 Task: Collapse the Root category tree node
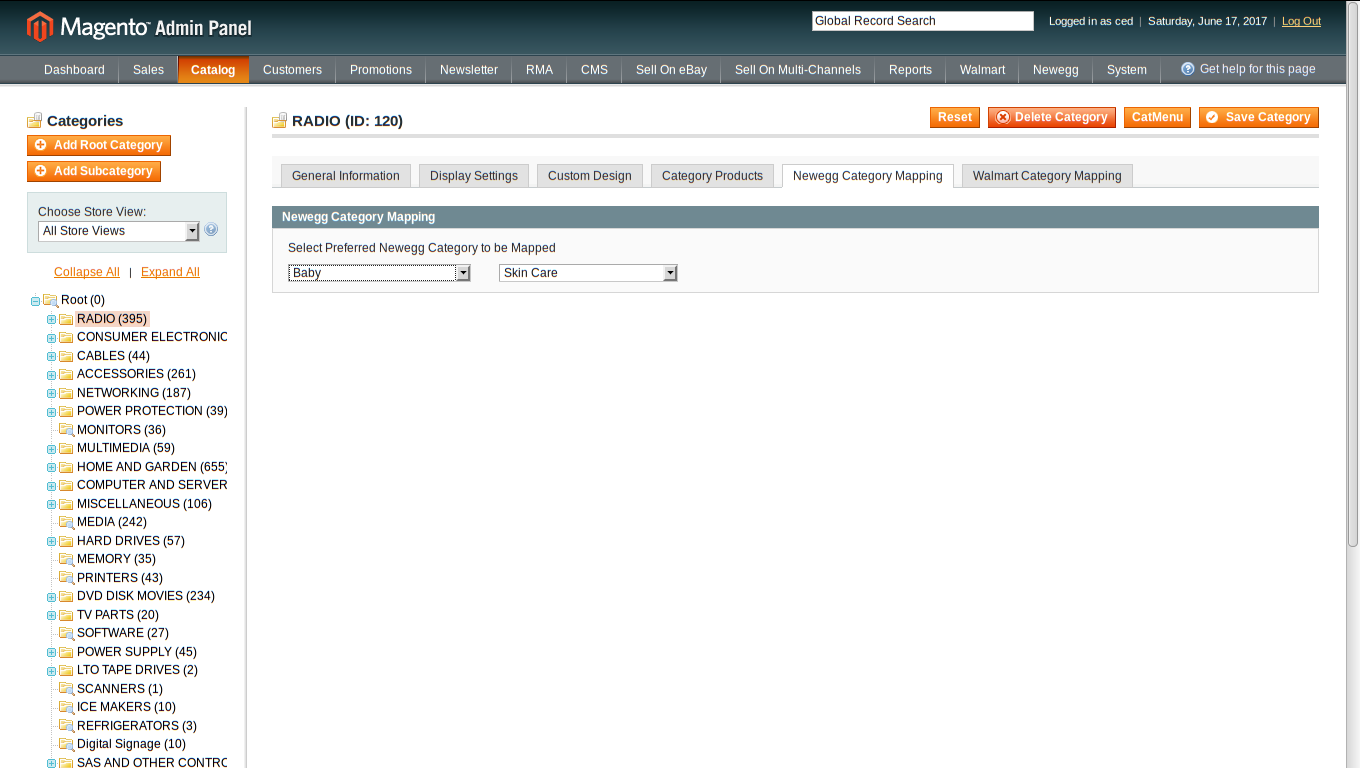tap(35, 301)
